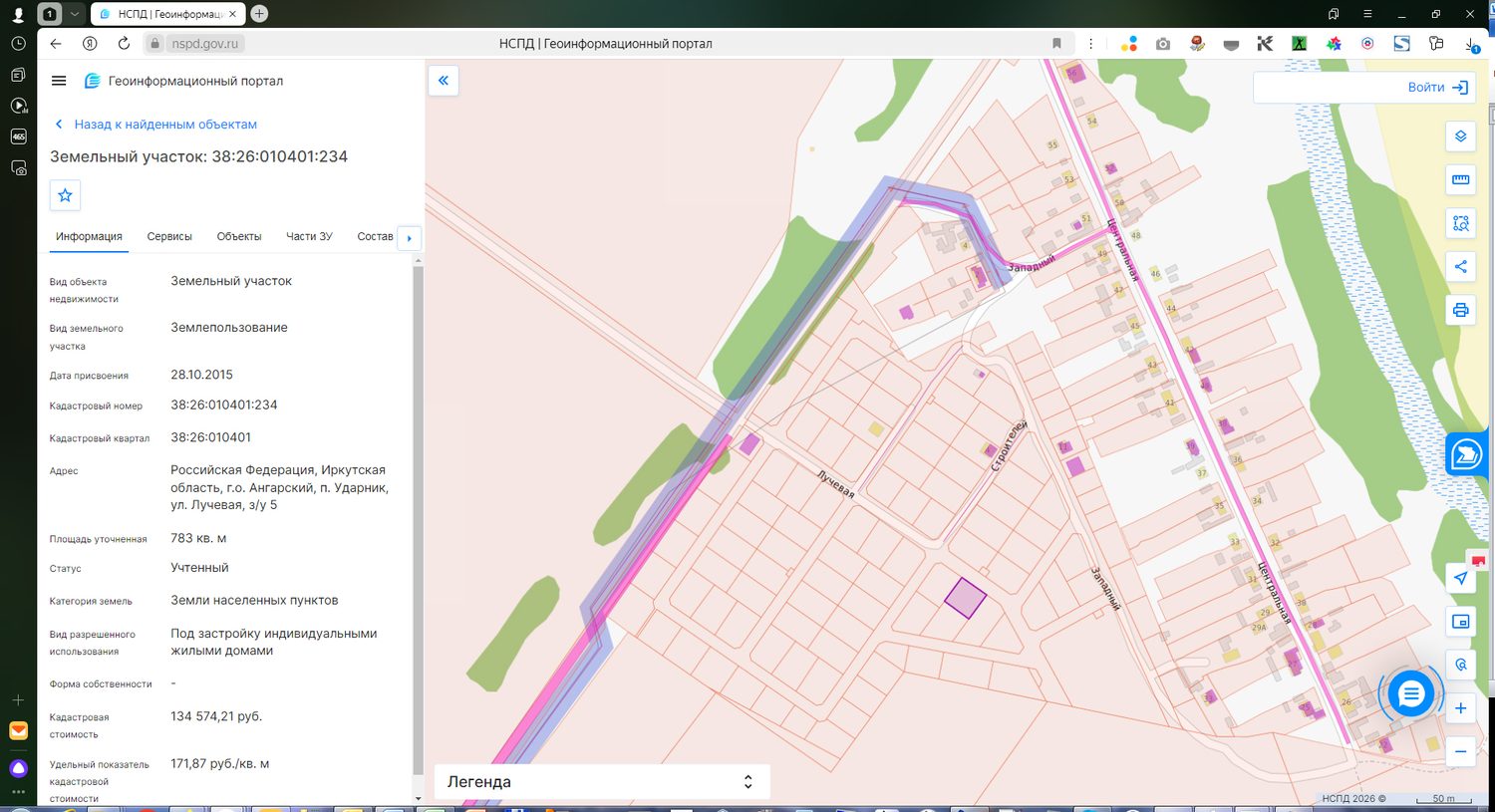Screen dimensions: 1495x812
Task: Select the Информация tab
Action: (x=89, y=236)
